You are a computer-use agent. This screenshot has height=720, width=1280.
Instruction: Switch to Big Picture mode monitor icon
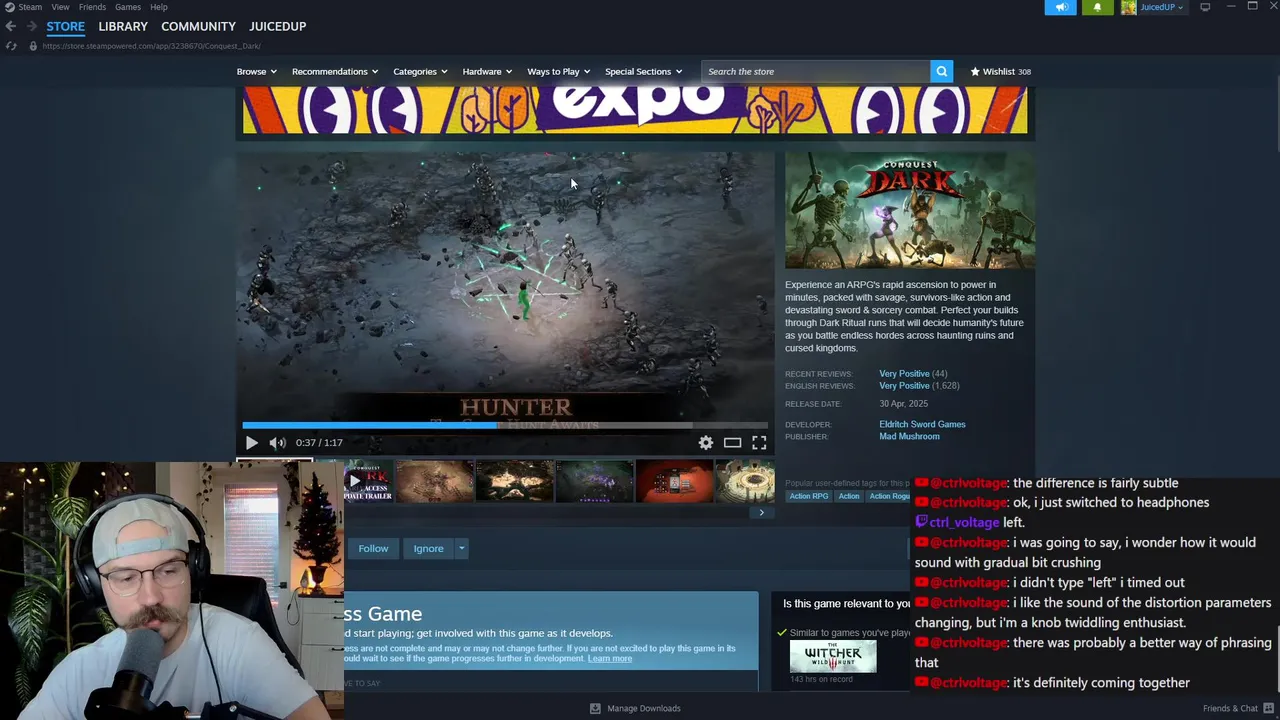1205,7
